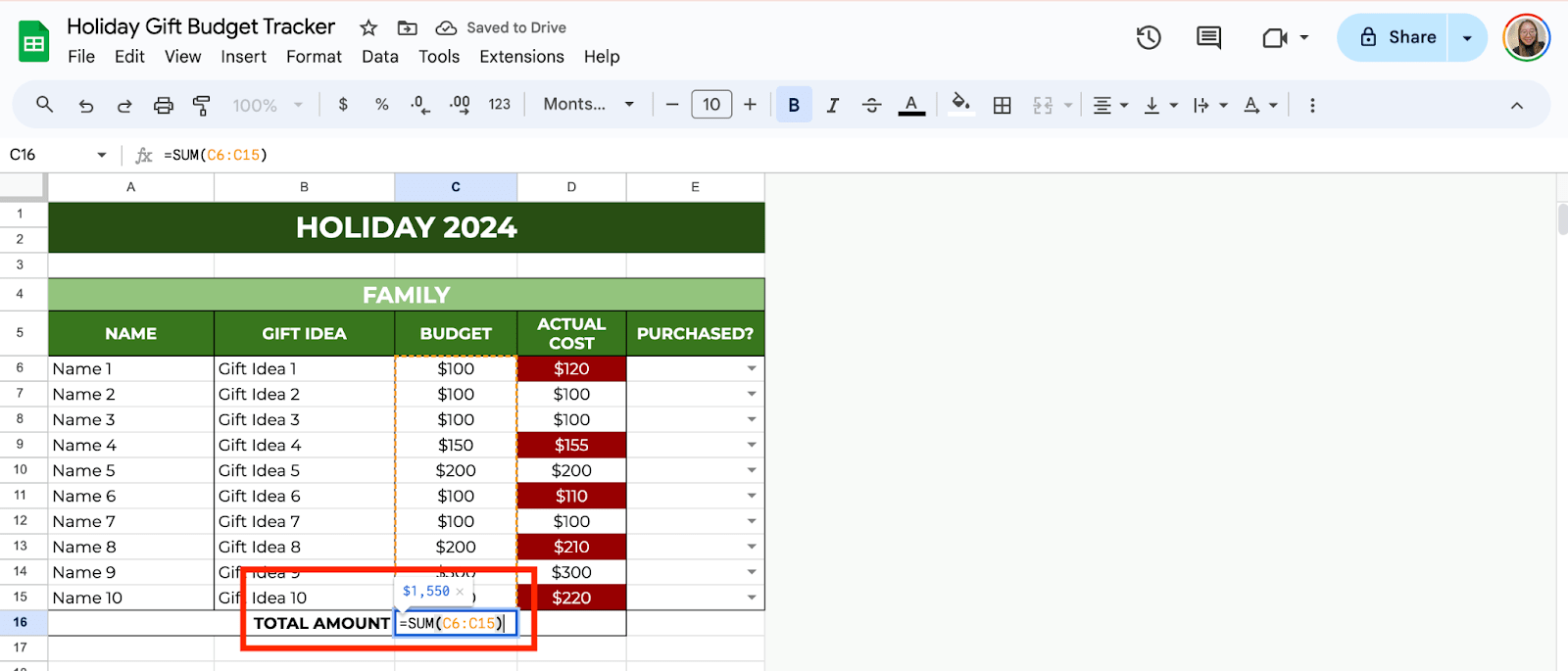Screen dimensions: 1568x671
Task: Open Purchased dropdown for Name 5
Action: pyautogui.click(x=752, y=471)
